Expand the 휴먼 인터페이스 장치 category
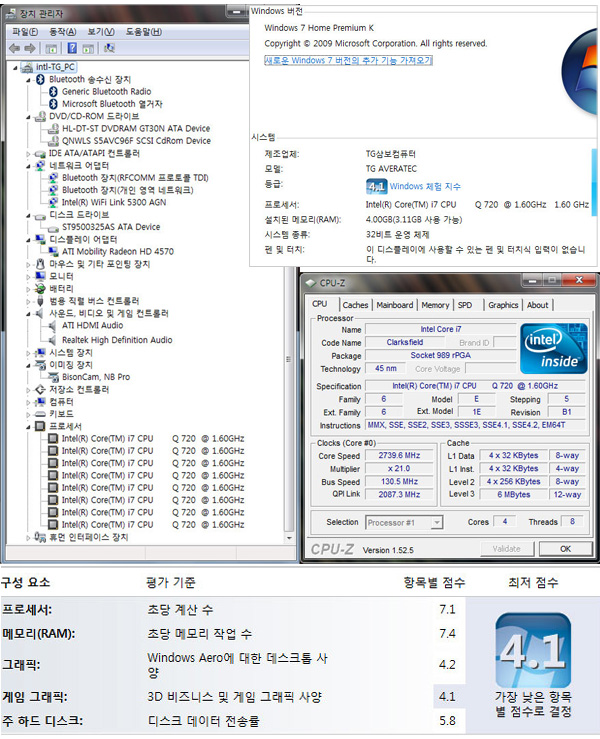This screenshot has height=739, width=600. [28, 537]
